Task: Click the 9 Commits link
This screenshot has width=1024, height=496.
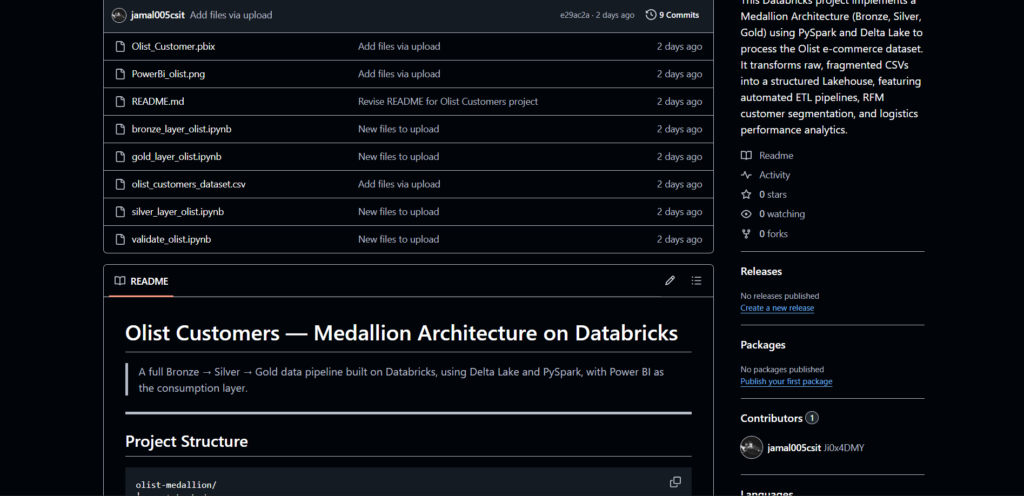Action: 672,15
